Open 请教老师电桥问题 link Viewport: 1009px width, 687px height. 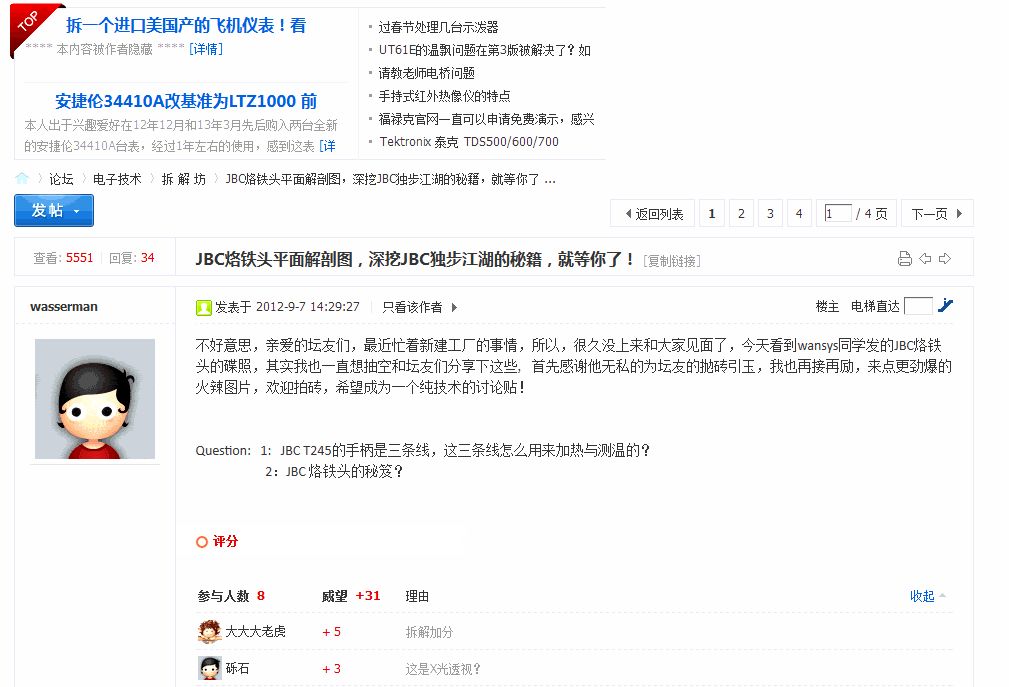[427, 73]
